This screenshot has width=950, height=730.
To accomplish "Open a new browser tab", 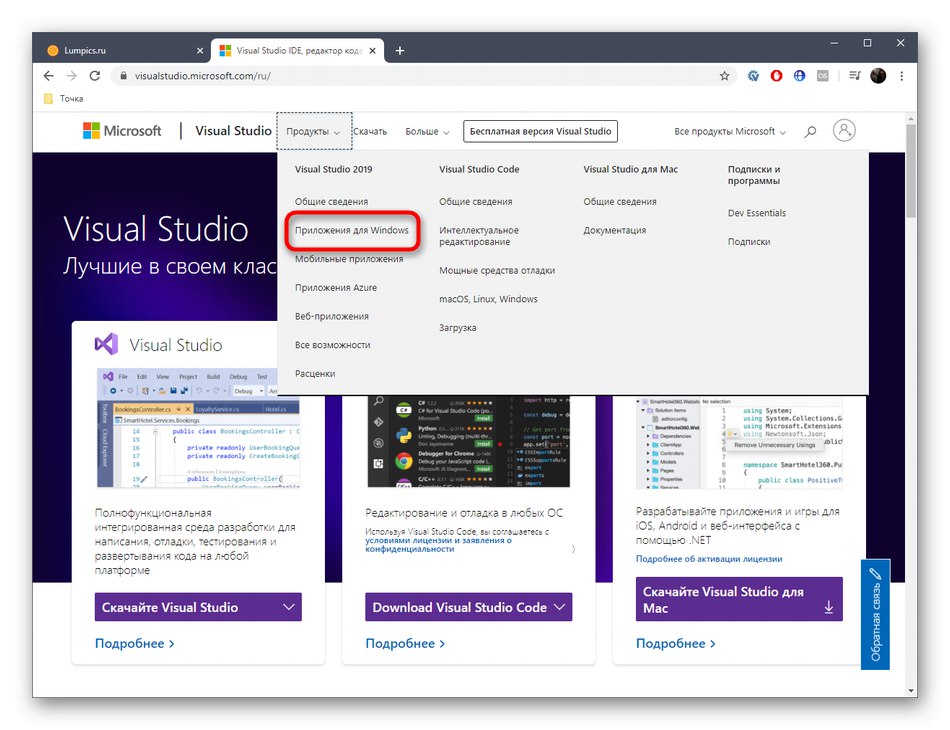I will pos(399,51).
